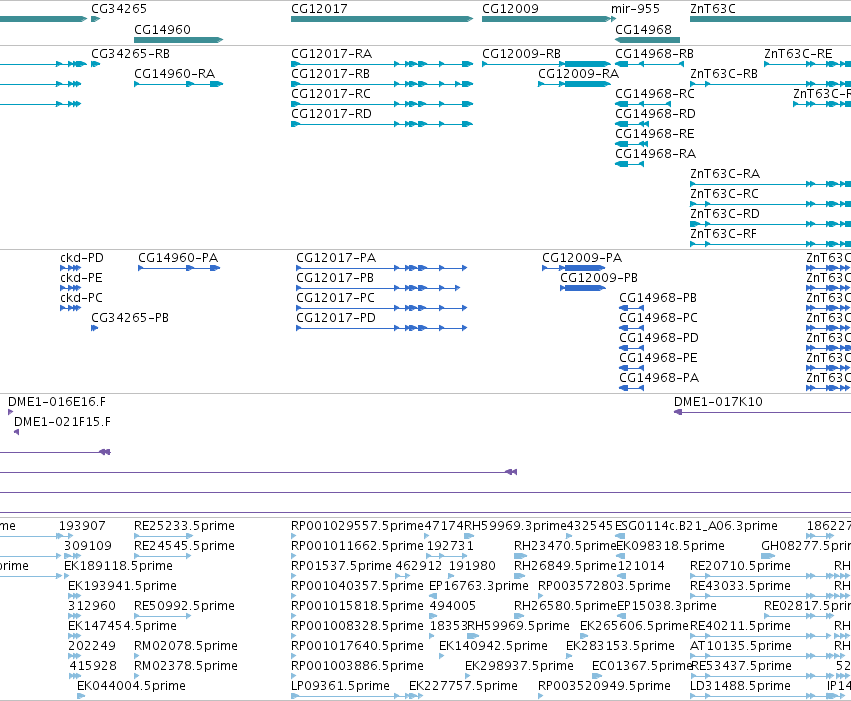The height and width of the screenshot is (701, 851).
Task: Open protein CG14968-PC
Action: pyautogui.click(x=658, y=318)
